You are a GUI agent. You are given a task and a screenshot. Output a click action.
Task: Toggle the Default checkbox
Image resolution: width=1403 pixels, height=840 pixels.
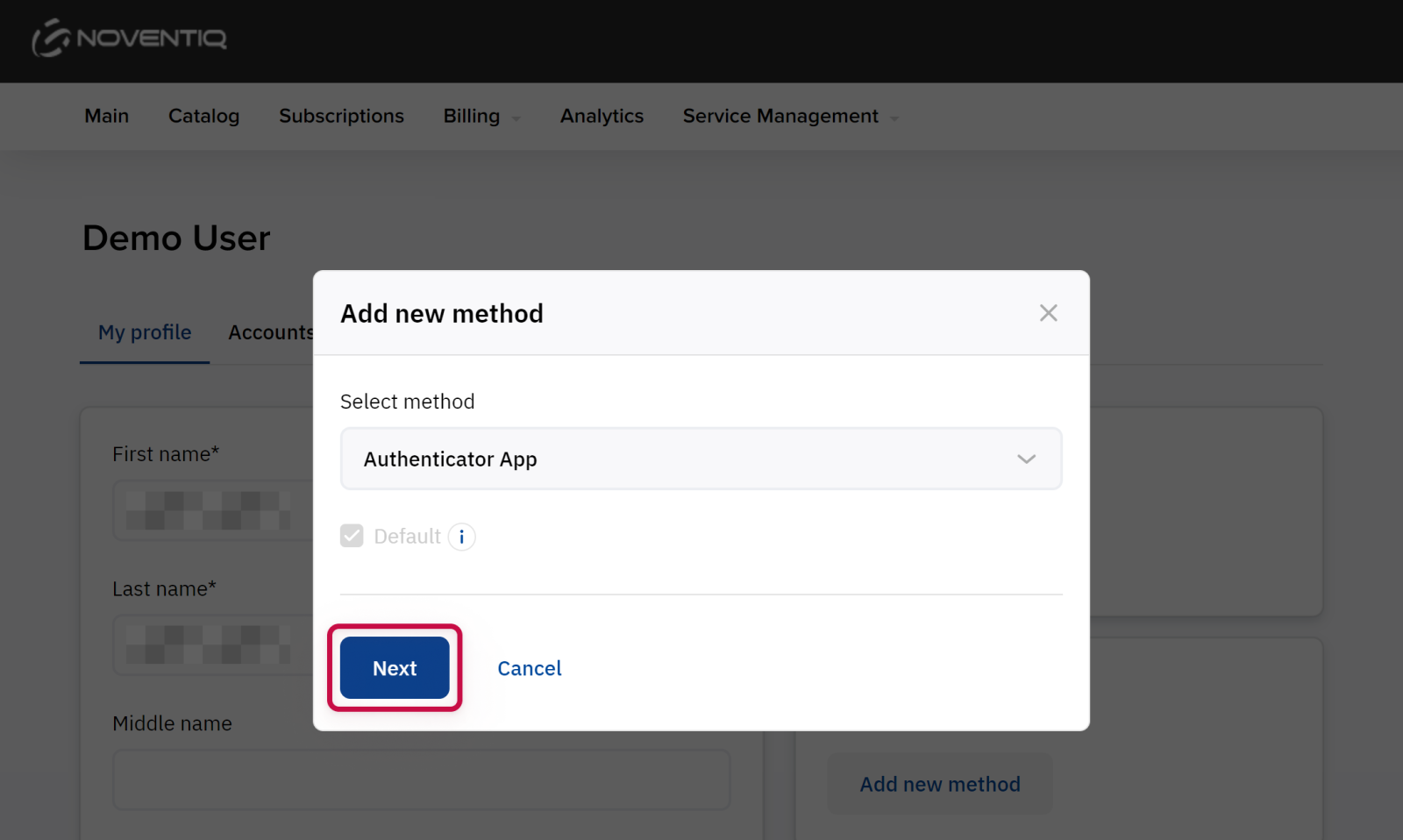coord(352,537)
